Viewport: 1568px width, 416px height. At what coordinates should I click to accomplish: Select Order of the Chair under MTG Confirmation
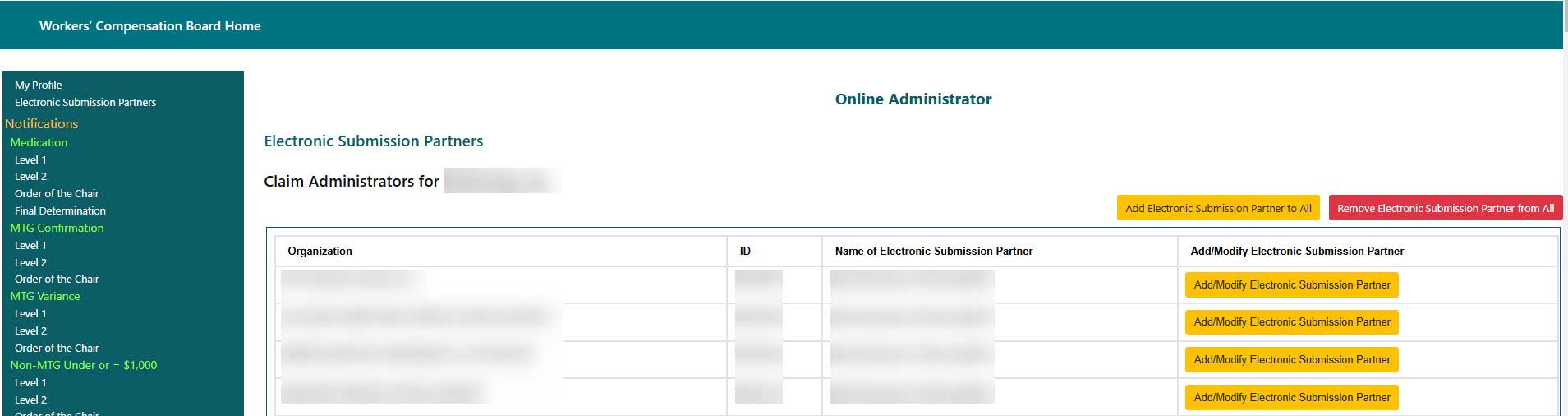coord(57,280)
